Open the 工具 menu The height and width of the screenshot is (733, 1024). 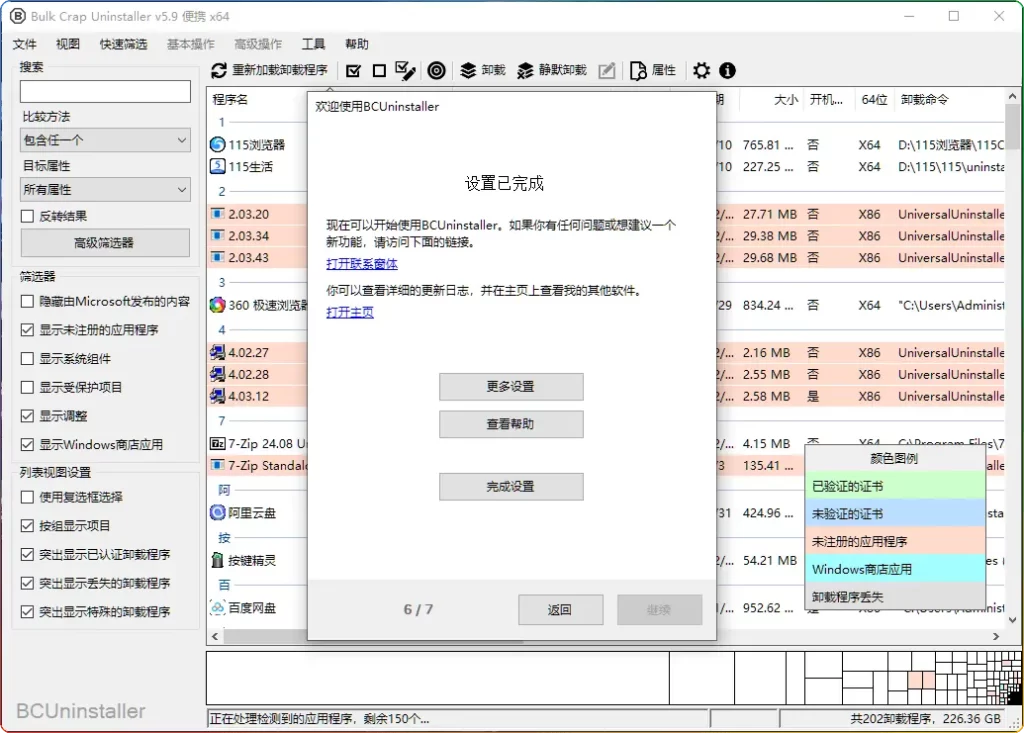pos(313,44)
